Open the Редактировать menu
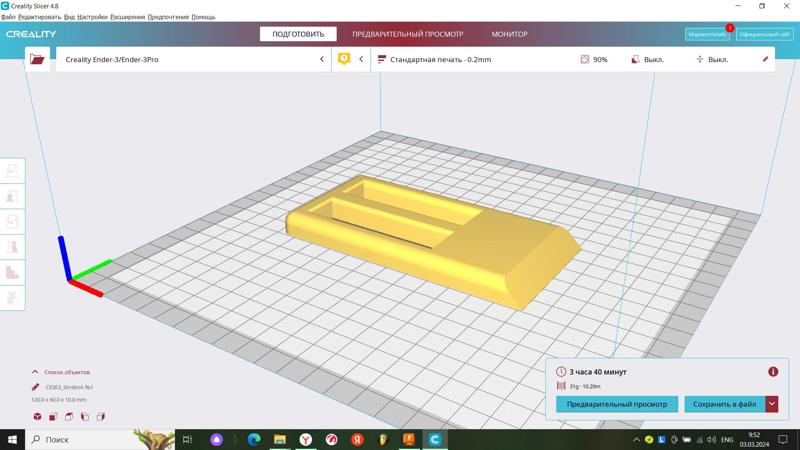The width and height of the screenshot is (800, 450). [39, 17]
